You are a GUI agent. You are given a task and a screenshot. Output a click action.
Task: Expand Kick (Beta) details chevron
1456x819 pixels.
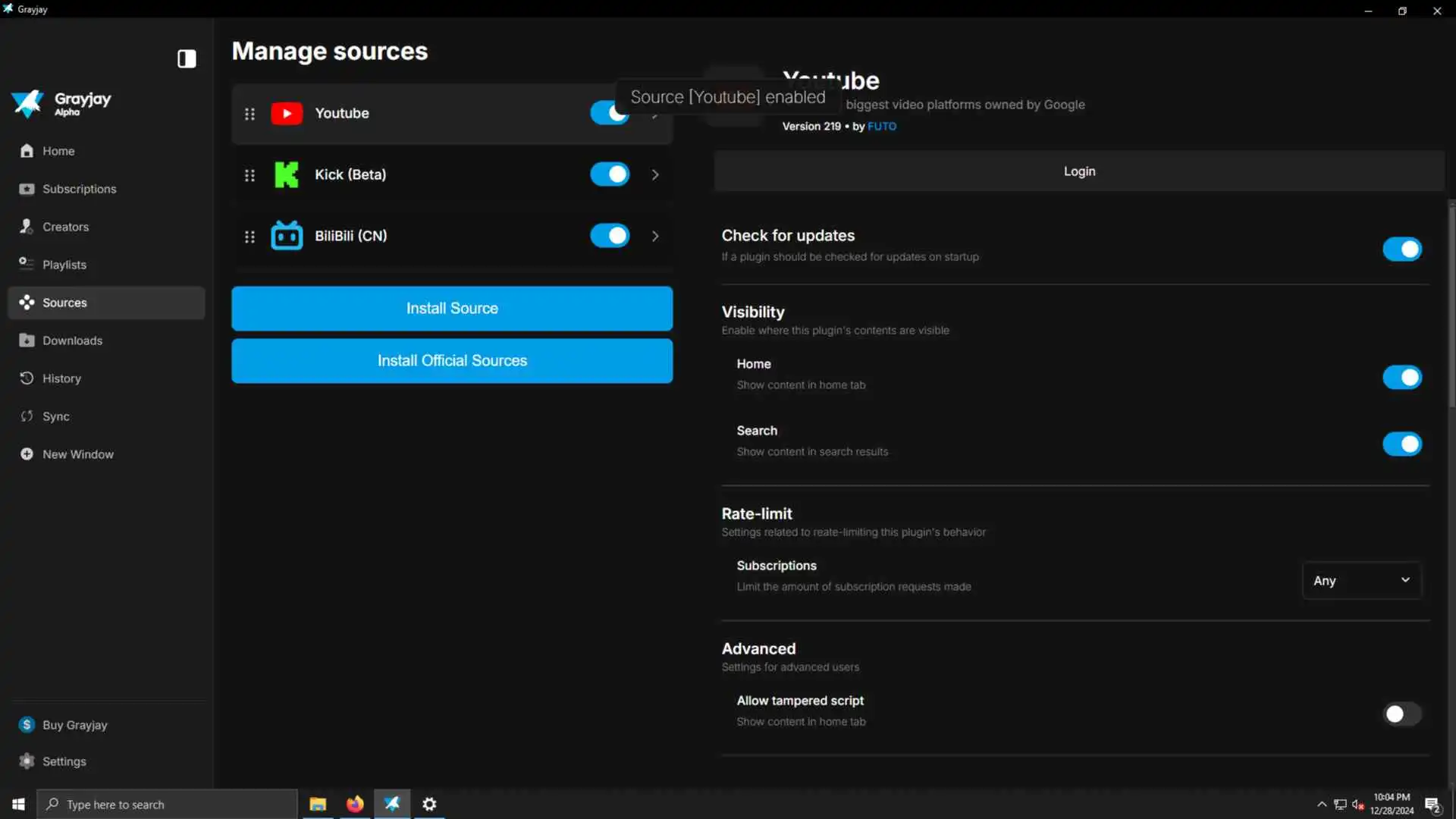[x=655, y=174]
